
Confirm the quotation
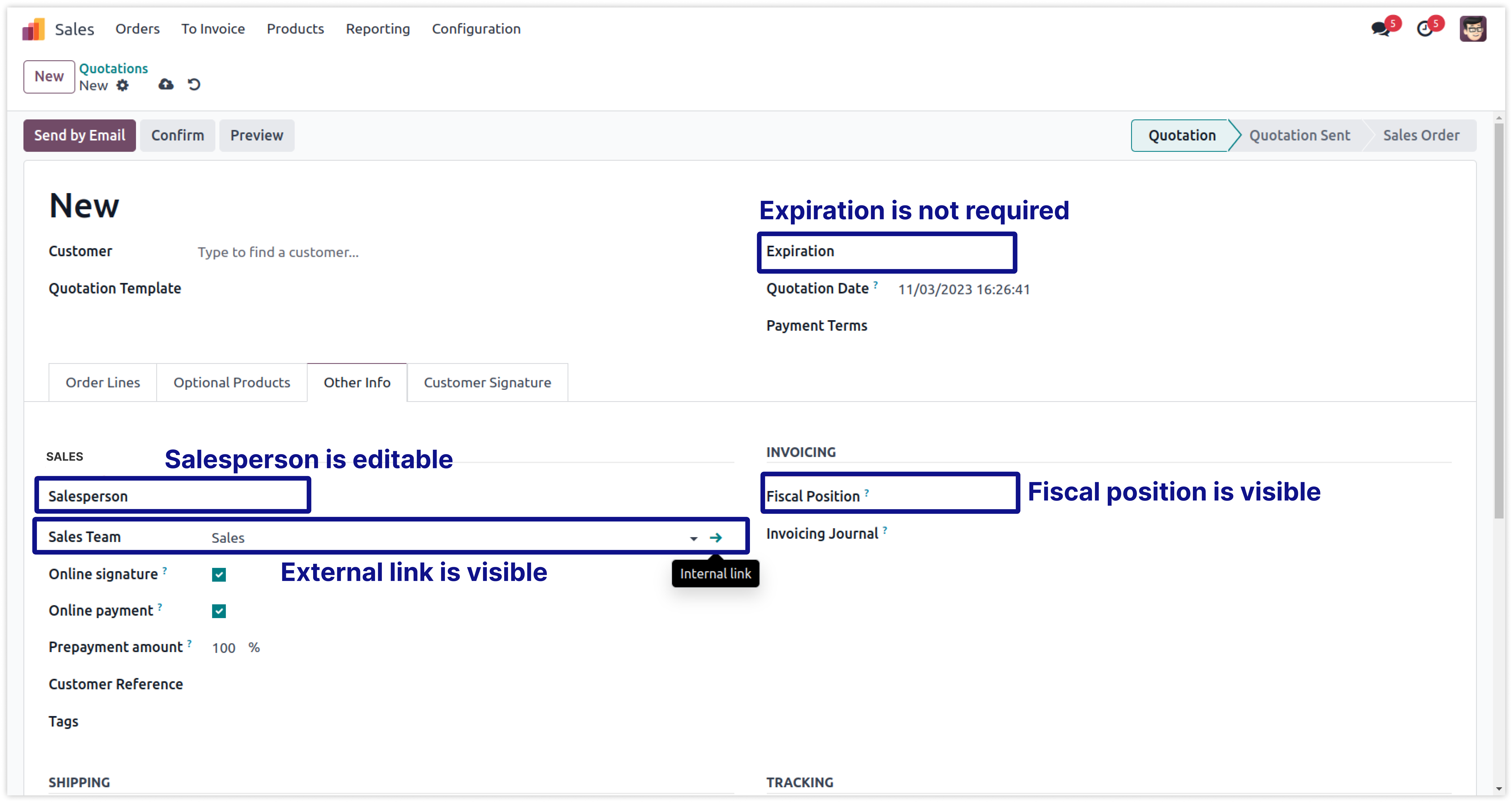click(178, 136)
